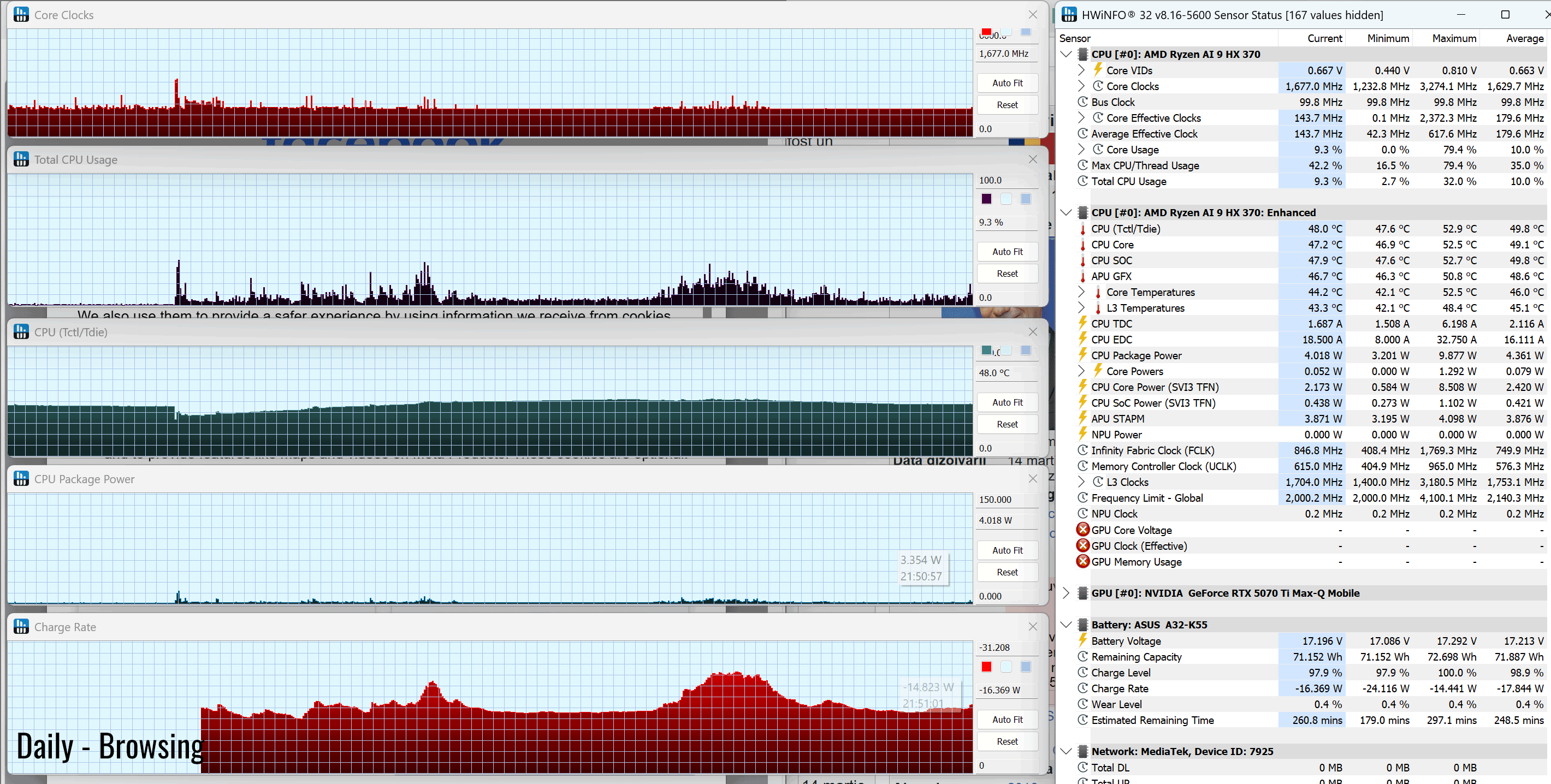This screenshot has height=784, width=1551.
Task: Edit the -31.208 maximum field in Charge Rate
Action: coord(1007,648)
